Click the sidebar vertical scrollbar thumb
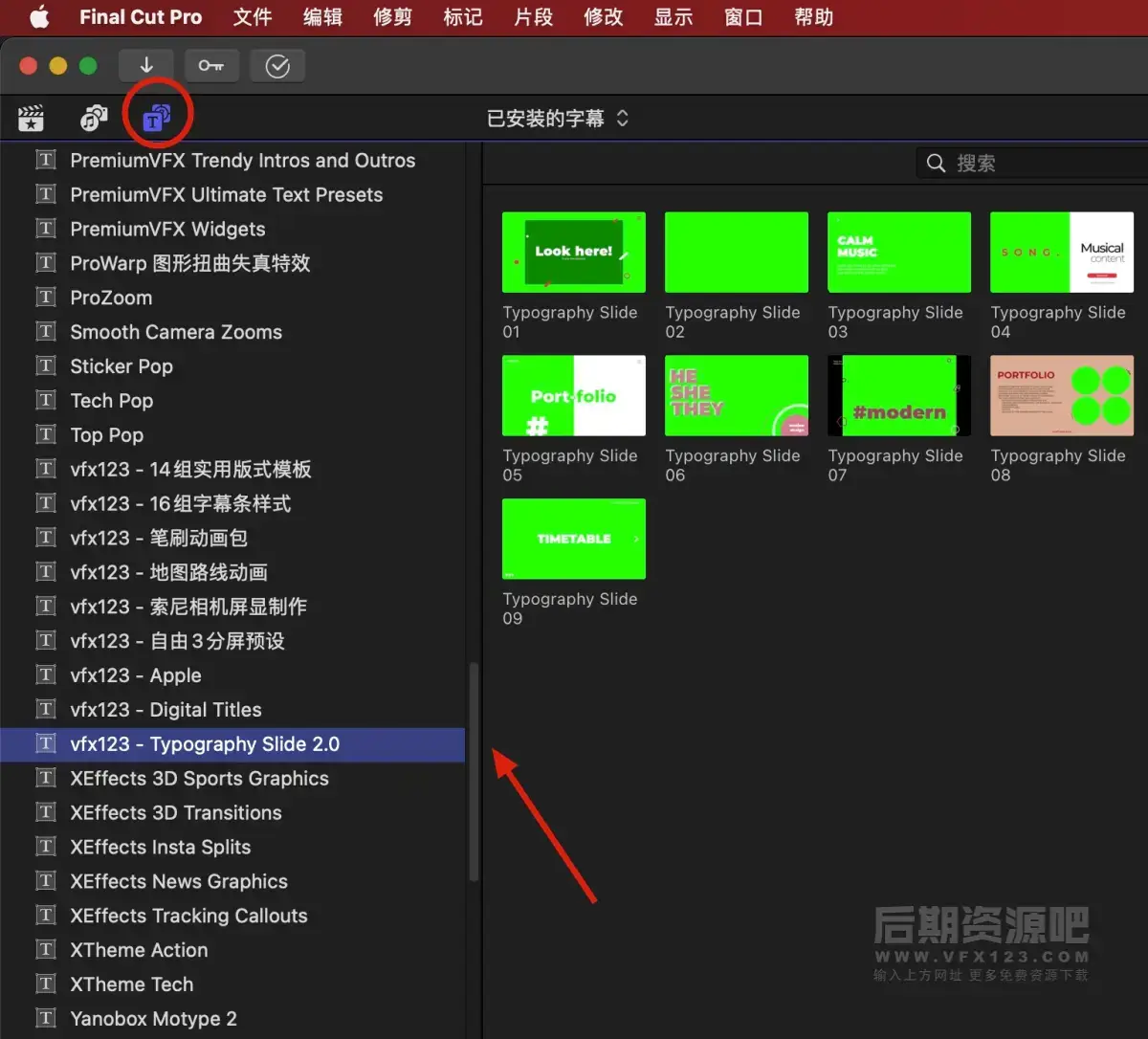Viewport: 1148px width, 1039px height. (x=474, y=773)
